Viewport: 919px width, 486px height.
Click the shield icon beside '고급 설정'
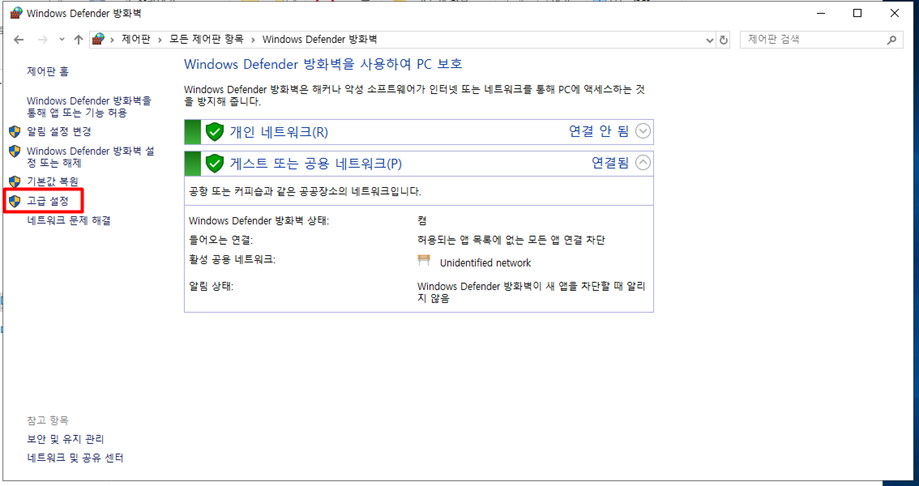click(x=15, y=201)
